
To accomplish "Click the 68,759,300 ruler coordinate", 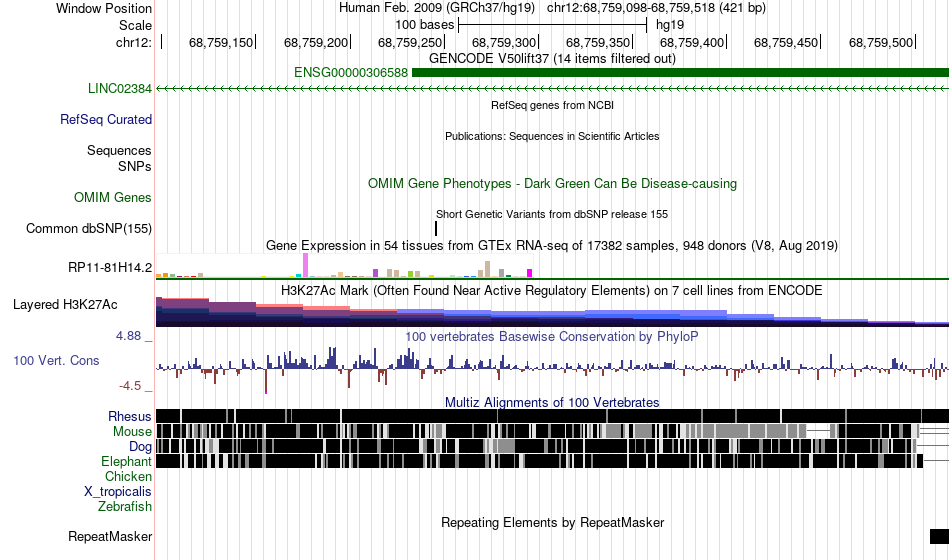I will point(504,42).
